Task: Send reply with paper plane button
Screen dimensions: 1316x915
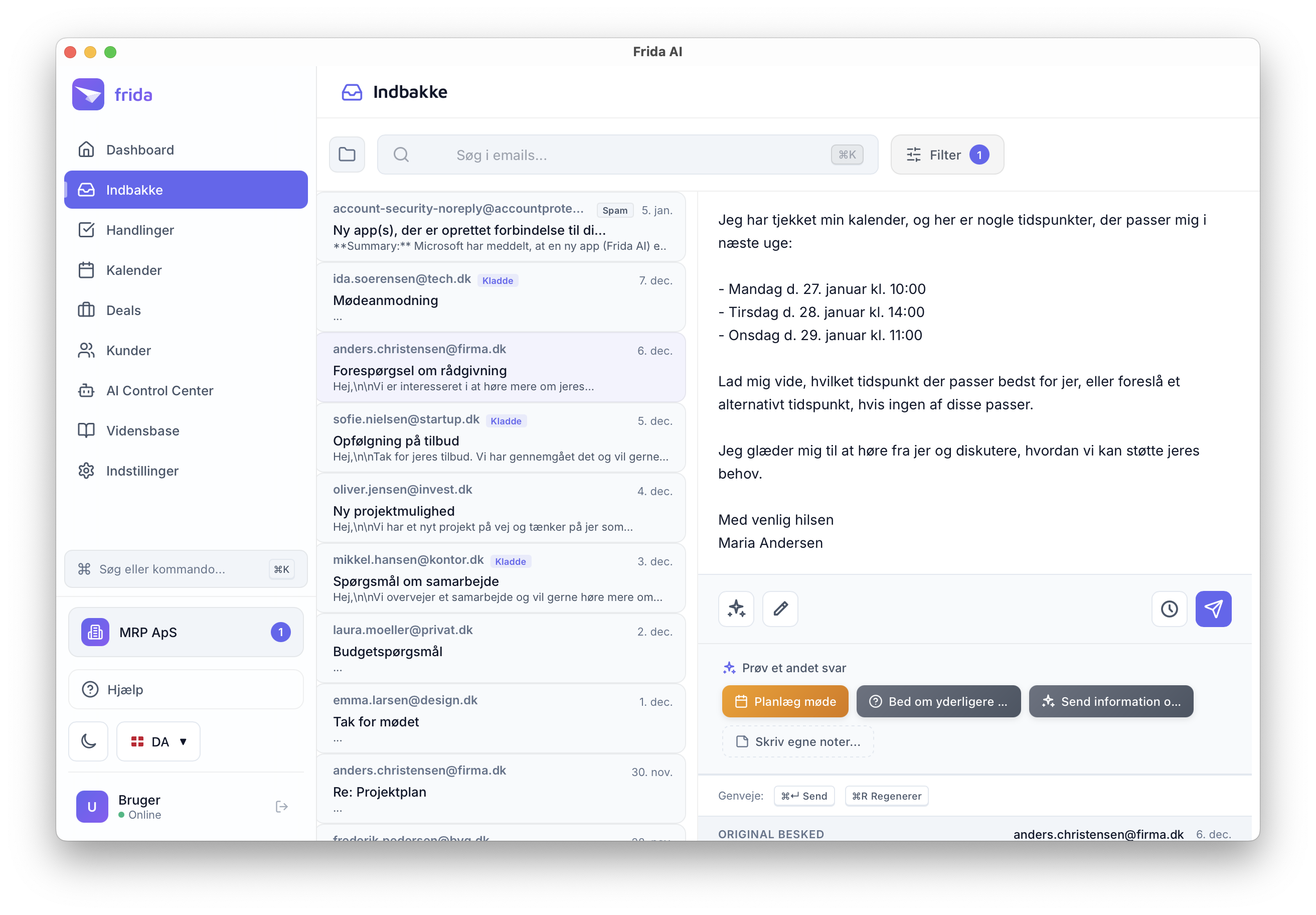Action: coord(1213,608)
